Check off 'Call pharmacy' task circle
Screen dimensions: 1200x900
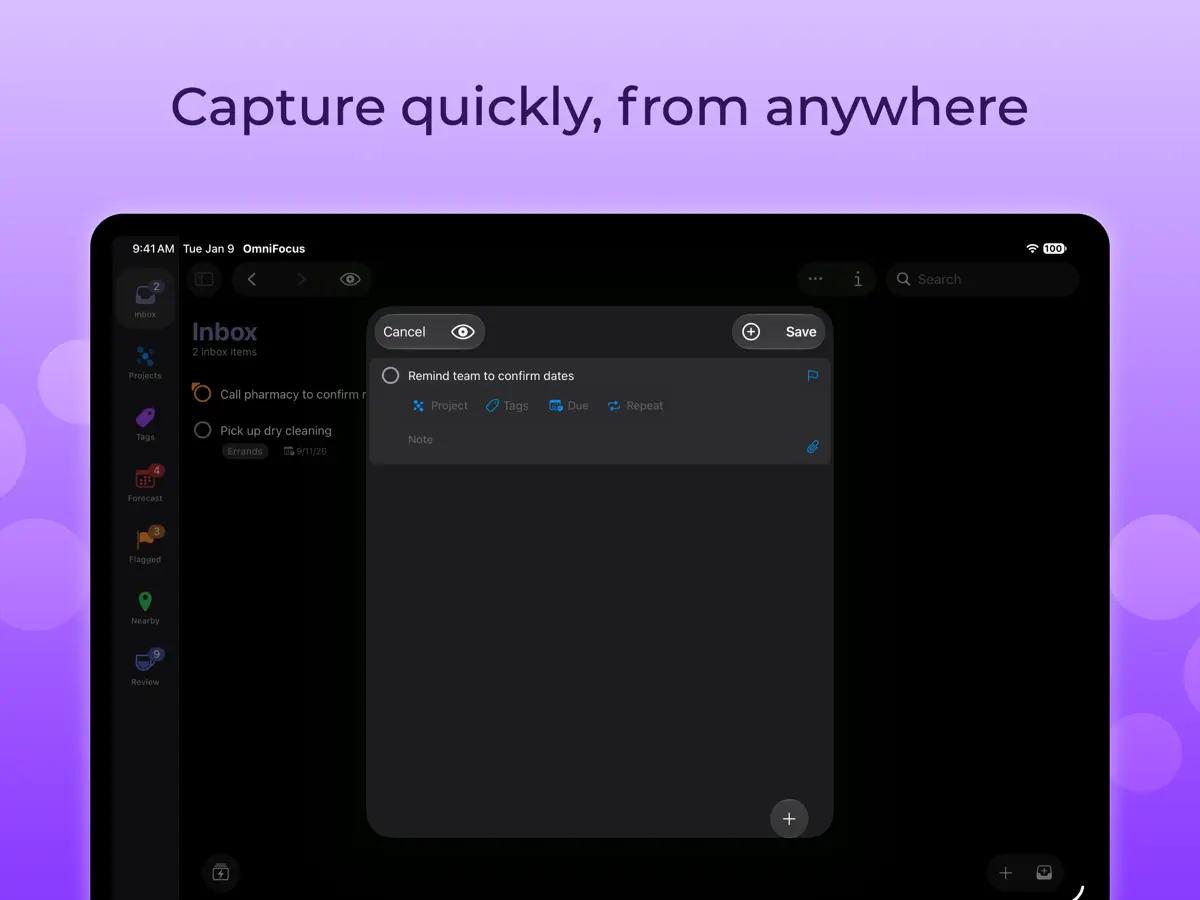tap(202, 393)
